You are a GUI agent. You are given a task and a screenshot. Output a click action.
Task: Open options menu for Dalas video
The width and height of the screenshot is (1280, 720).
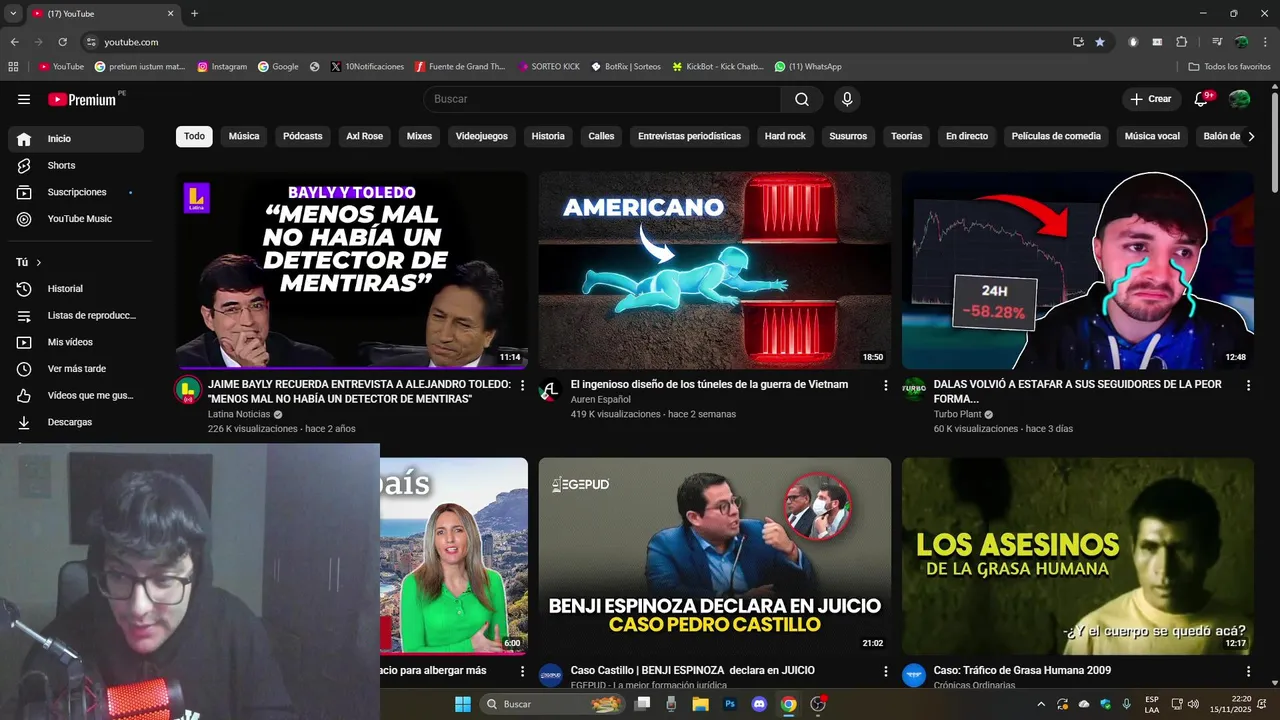[1248, 385]
